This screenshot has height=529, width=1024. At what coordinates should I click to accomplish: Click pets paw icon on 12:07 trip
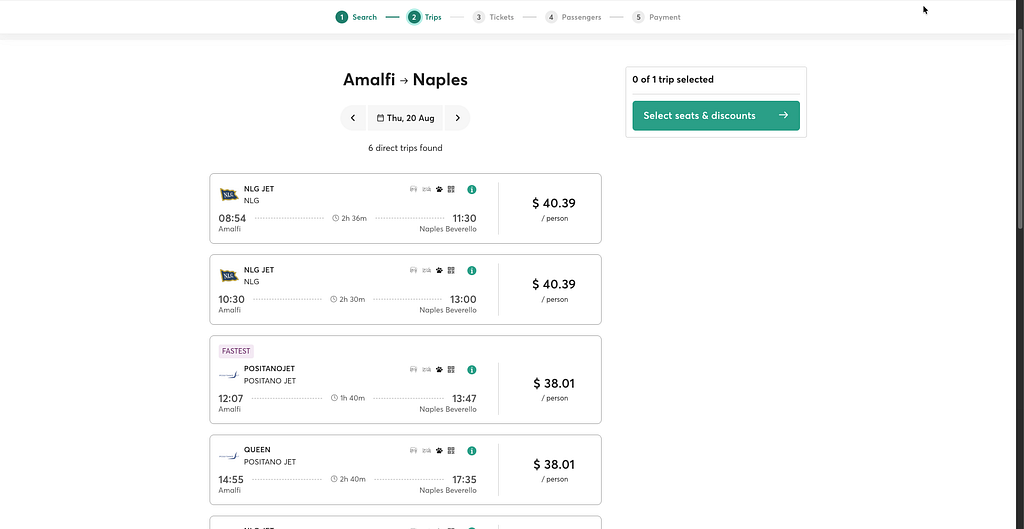[440, 370]
